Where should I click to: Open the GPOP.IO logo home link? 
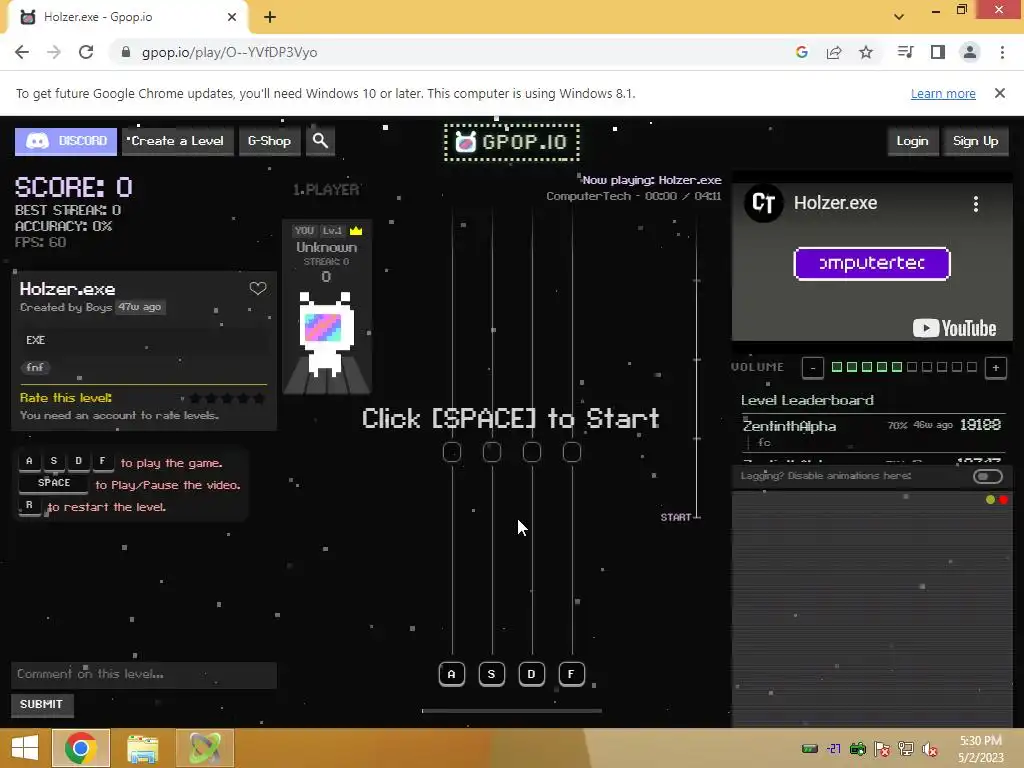point(511,142)
